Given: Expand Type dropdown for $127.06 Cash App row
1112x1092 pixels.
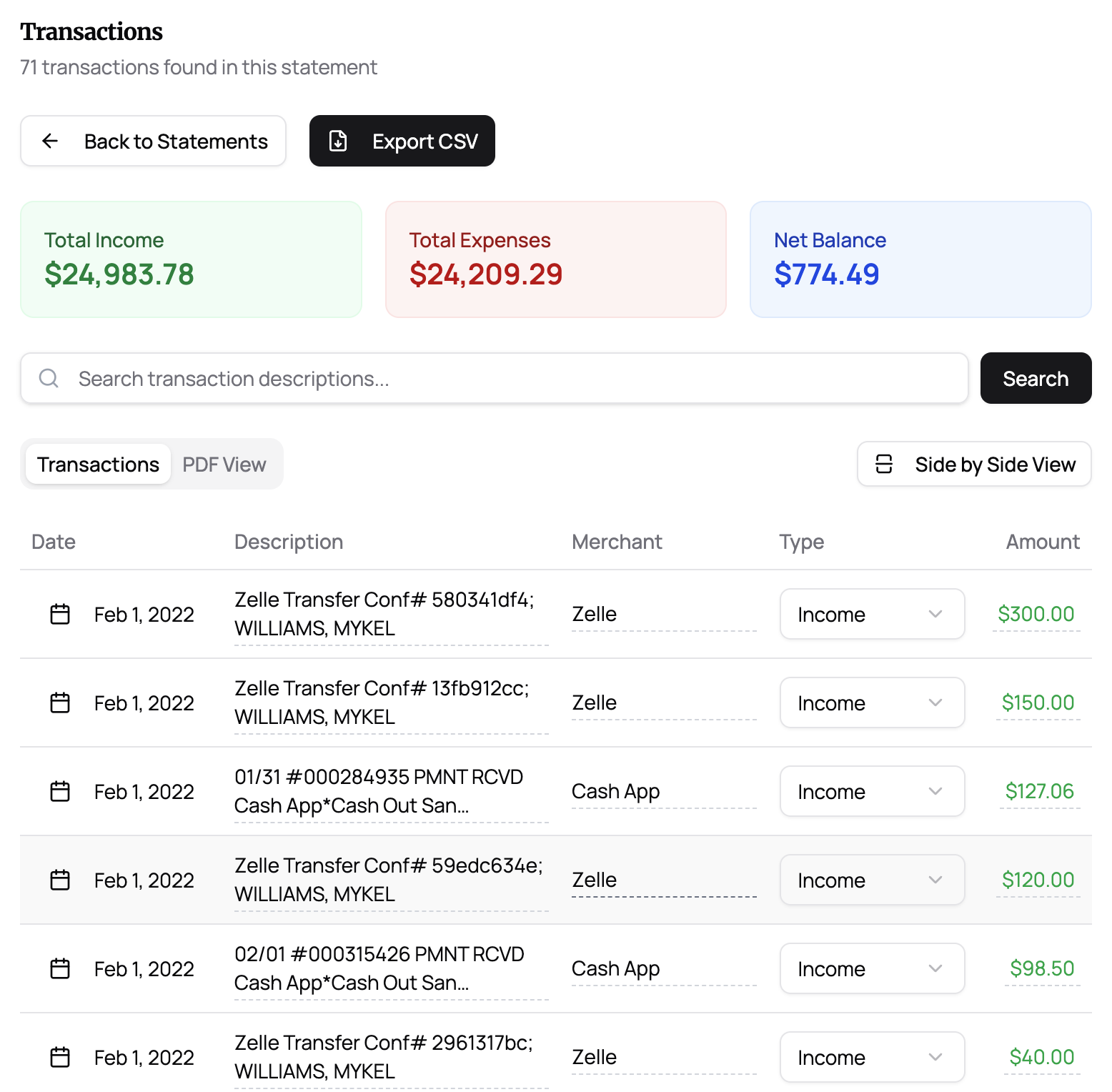Looking at the screenshot, I should pyautogui.click(x=872, y=791).
